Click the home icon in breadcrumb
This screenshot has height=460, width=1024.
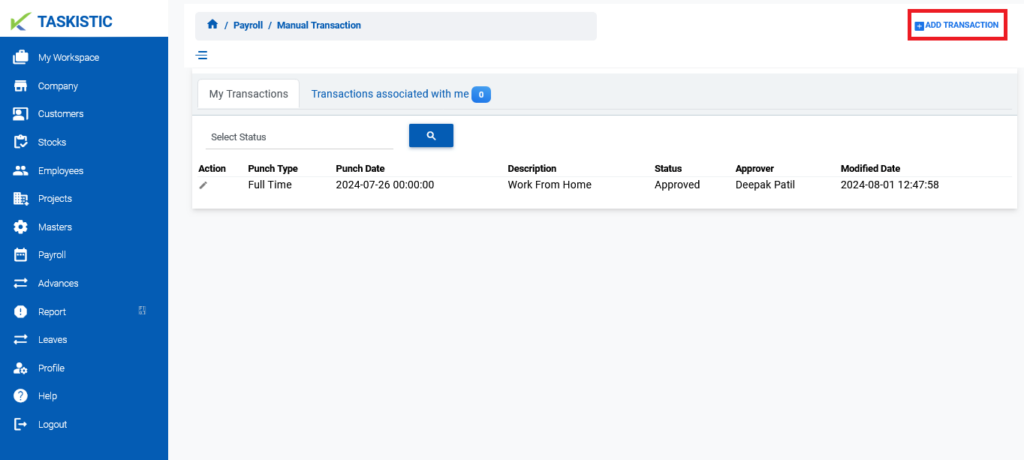click(x=212, y=24)
